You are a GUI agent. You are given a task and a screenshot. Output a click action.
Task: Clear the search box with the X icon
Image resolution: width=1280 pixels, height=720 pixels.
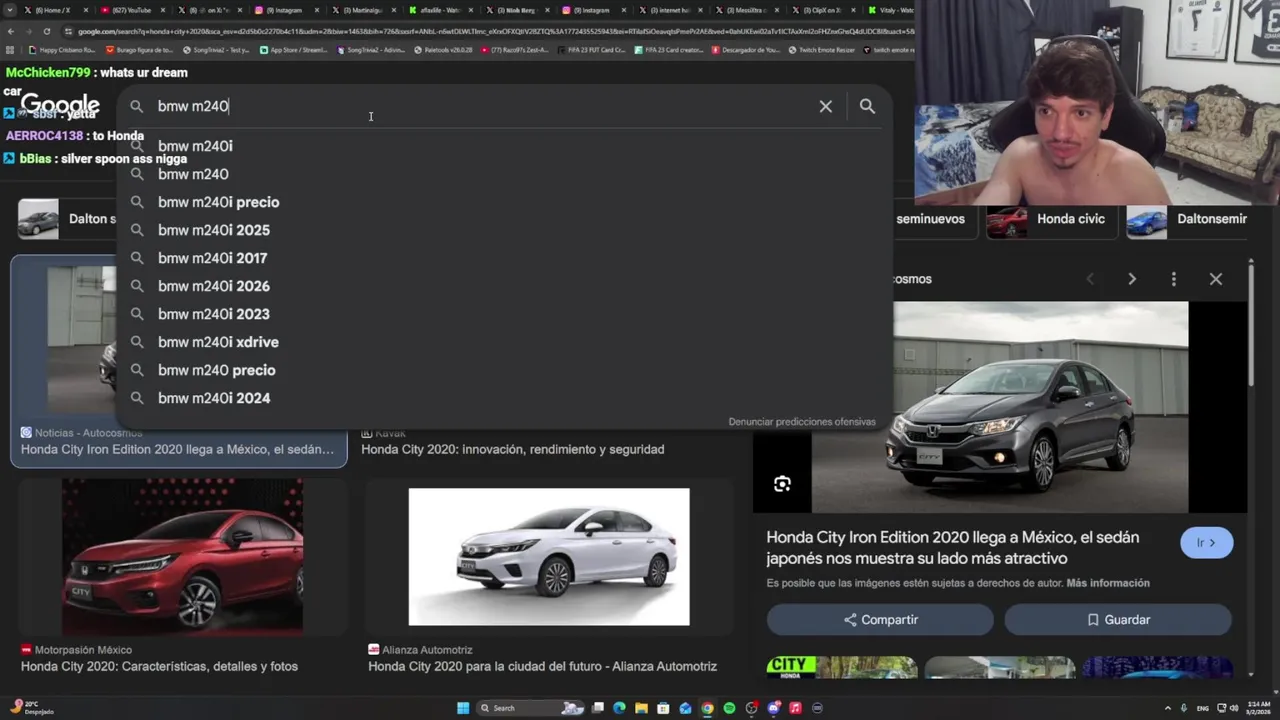pos(826,106)
